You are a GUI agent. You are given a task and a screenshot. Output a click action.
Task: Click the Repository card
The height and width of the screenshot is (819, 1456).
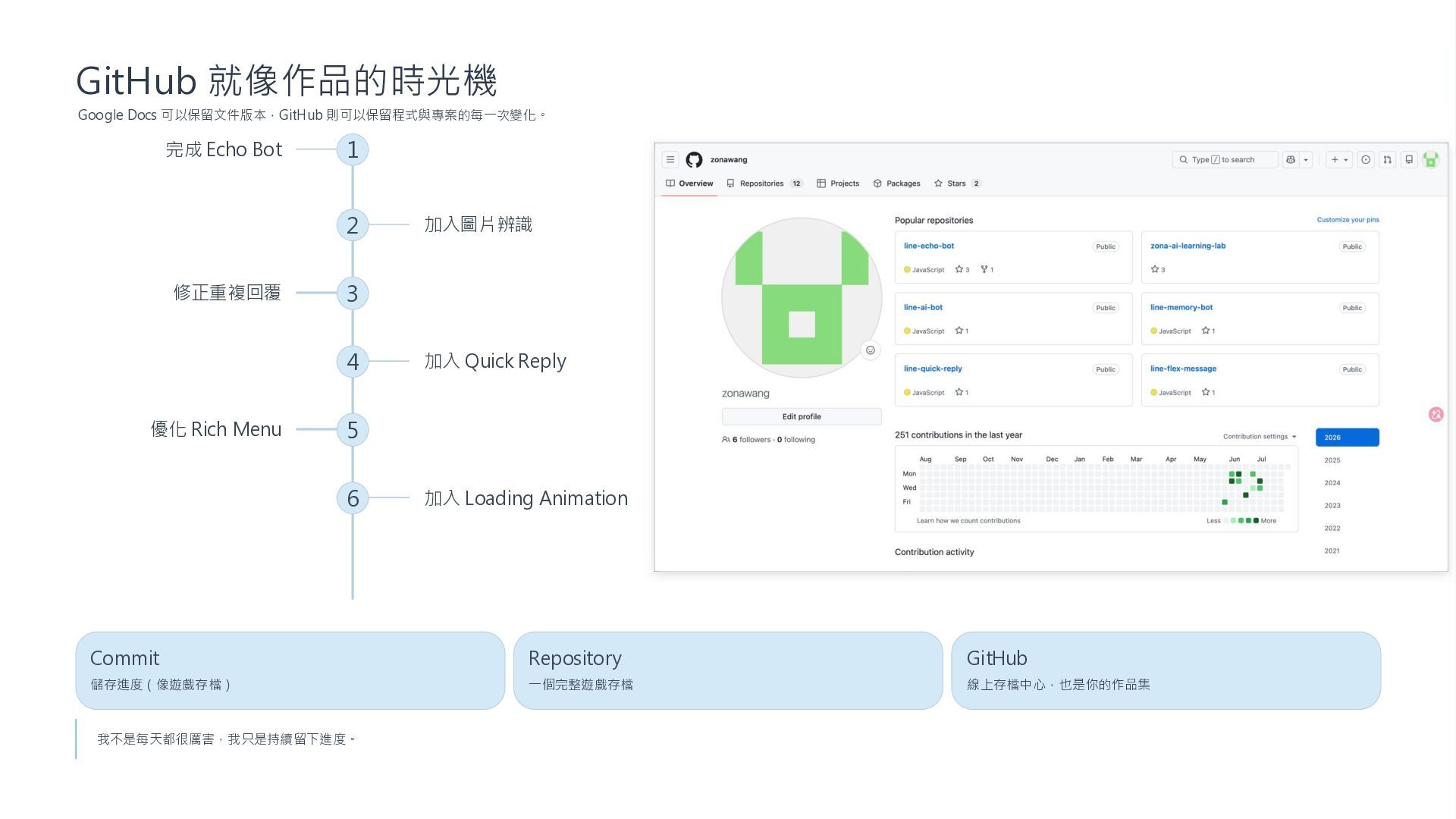[x=728, y=670]
